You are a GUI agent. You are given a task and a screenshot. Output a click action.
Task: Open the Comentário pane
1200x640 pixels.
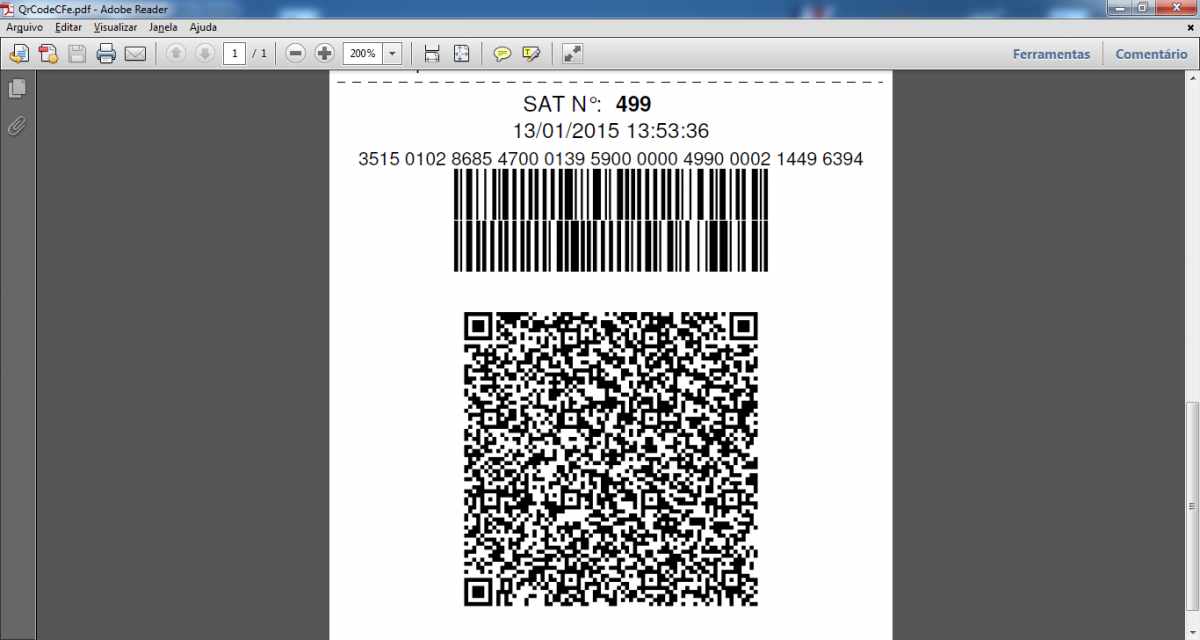[x=1152, y=54]
